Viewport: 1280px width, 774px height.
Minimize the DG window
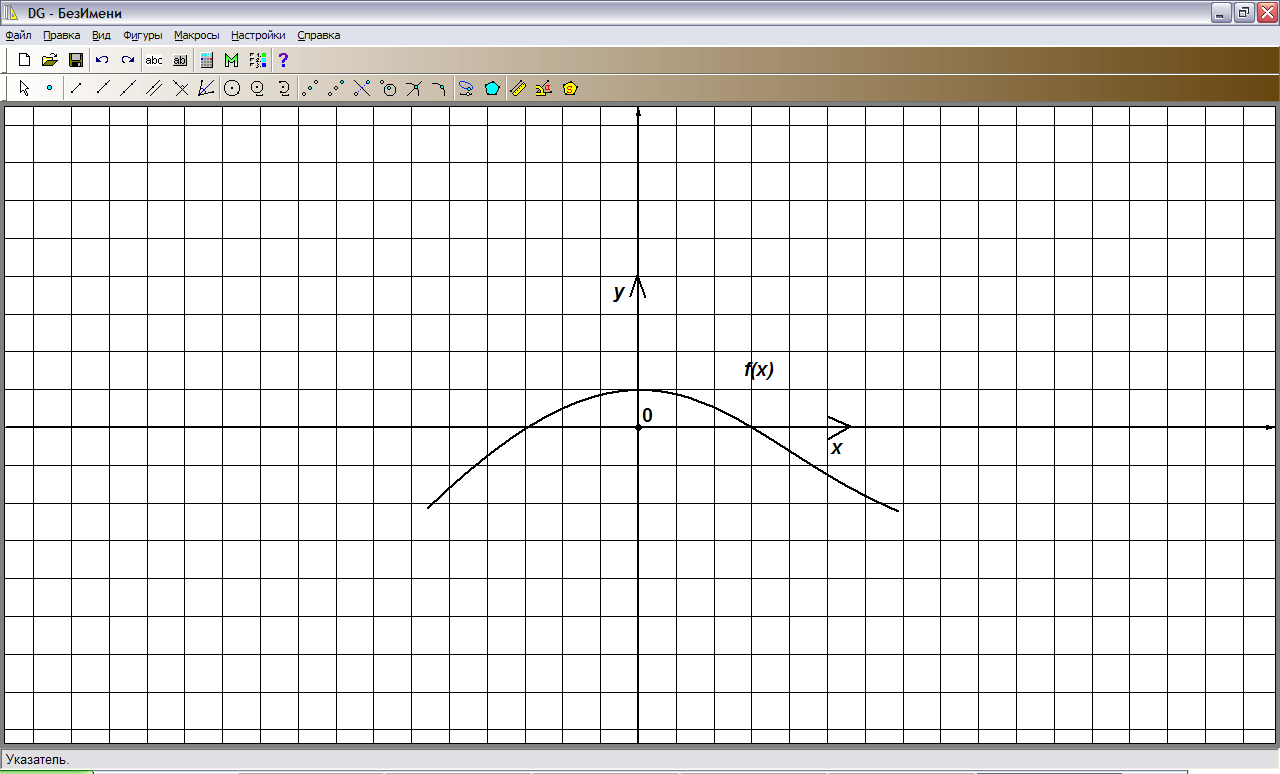pyautogui.click(x=1221, y=12)
